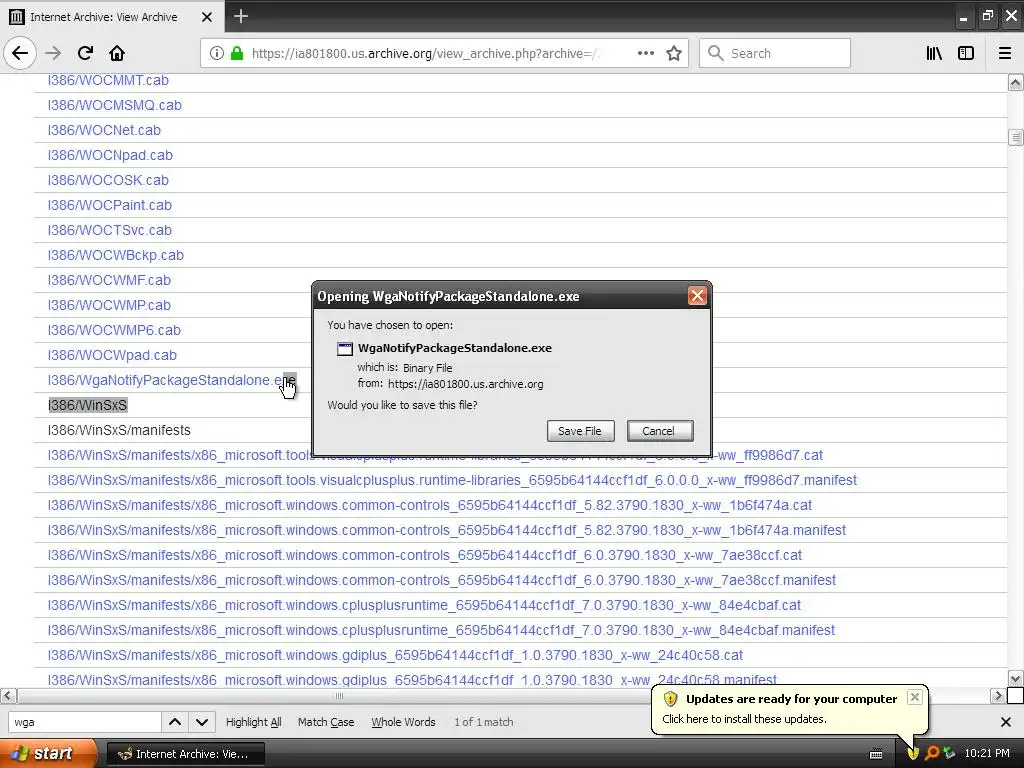Viewport: 1024px width, 768px height.
Task: Open common-controls 6.0.3790.1830 7ae38ccf.cat link
Action: tap(424, 555)
